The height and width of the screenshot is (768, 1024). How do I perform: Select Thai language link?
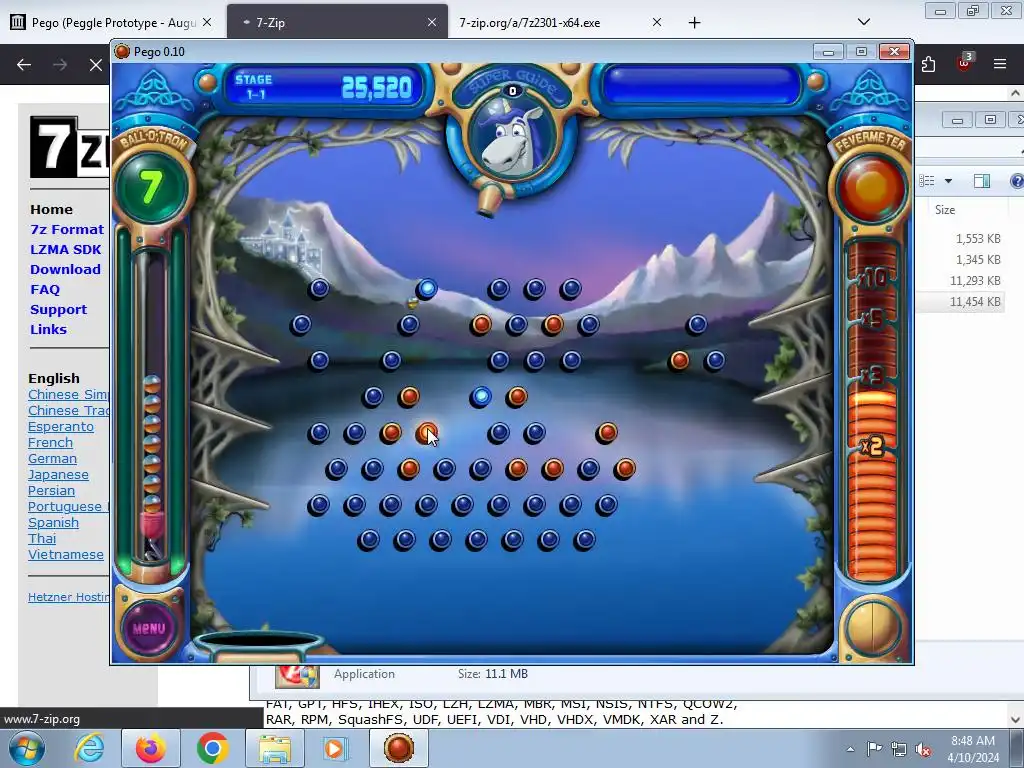click(x=42, y=539)
